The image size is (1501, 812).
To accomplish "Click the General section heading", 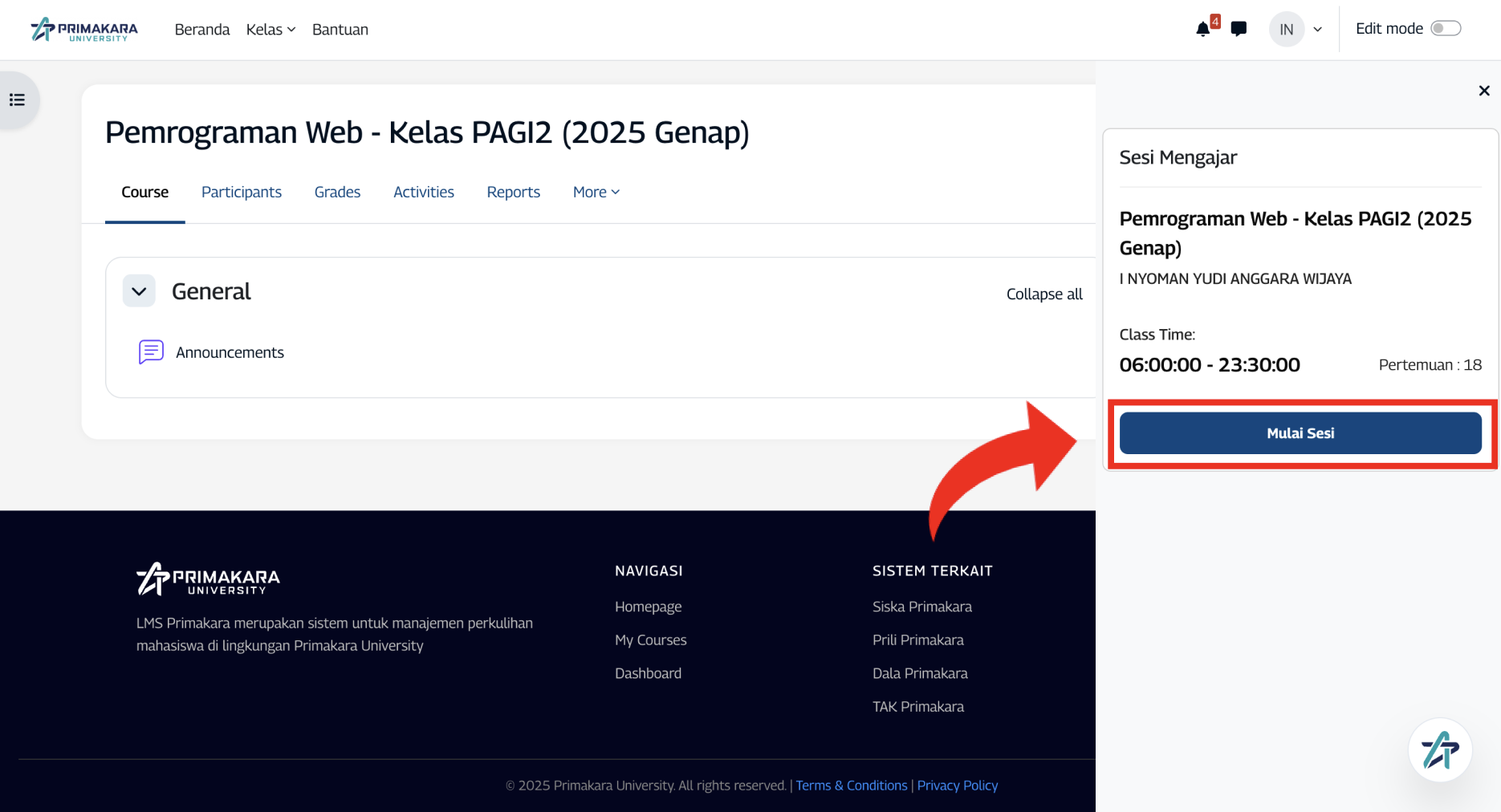I will pos(211,291).
